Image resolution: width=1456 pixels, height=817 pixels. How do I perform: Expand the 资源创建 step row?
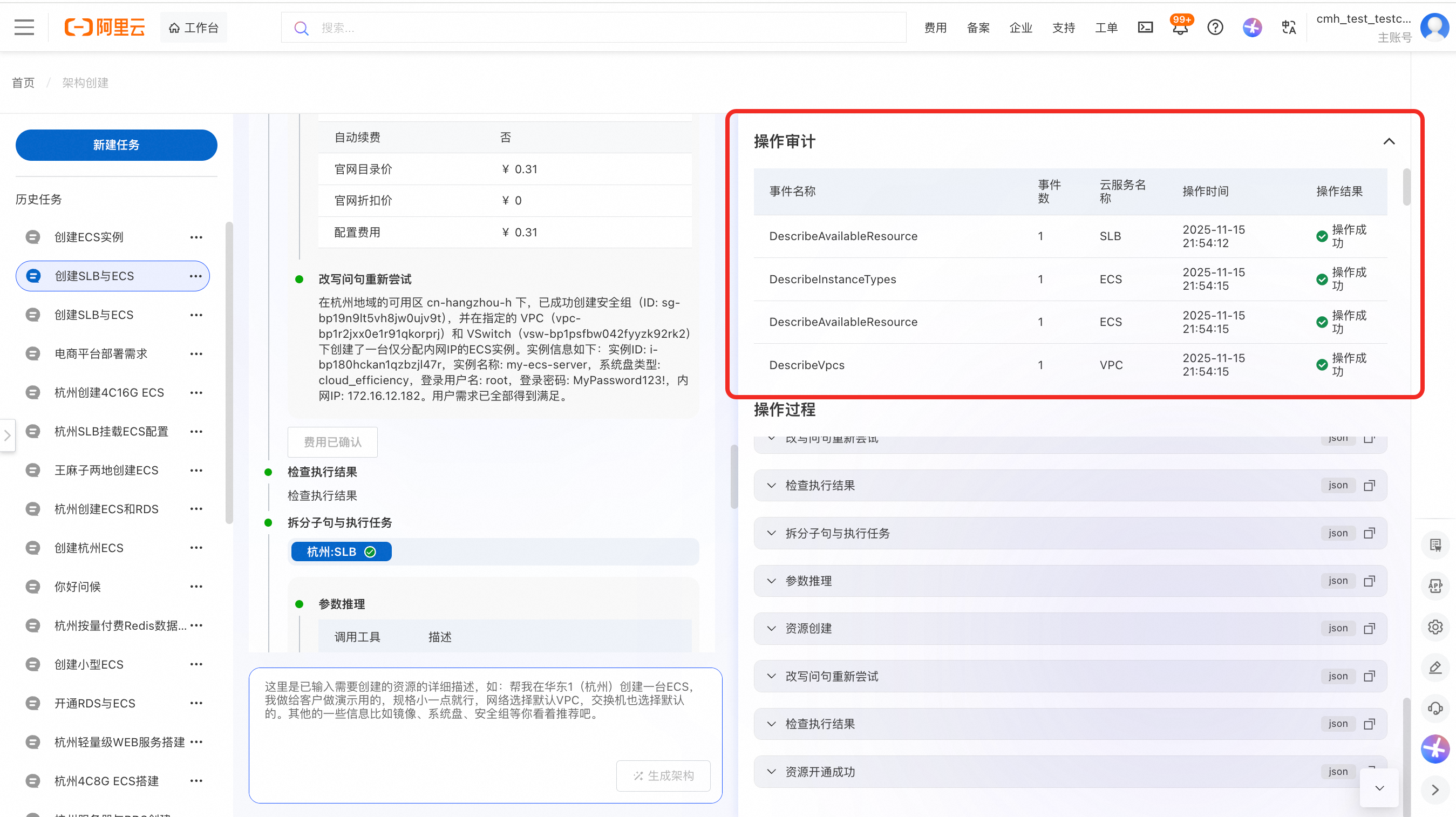pyautogui.click(x=772, y=628)
